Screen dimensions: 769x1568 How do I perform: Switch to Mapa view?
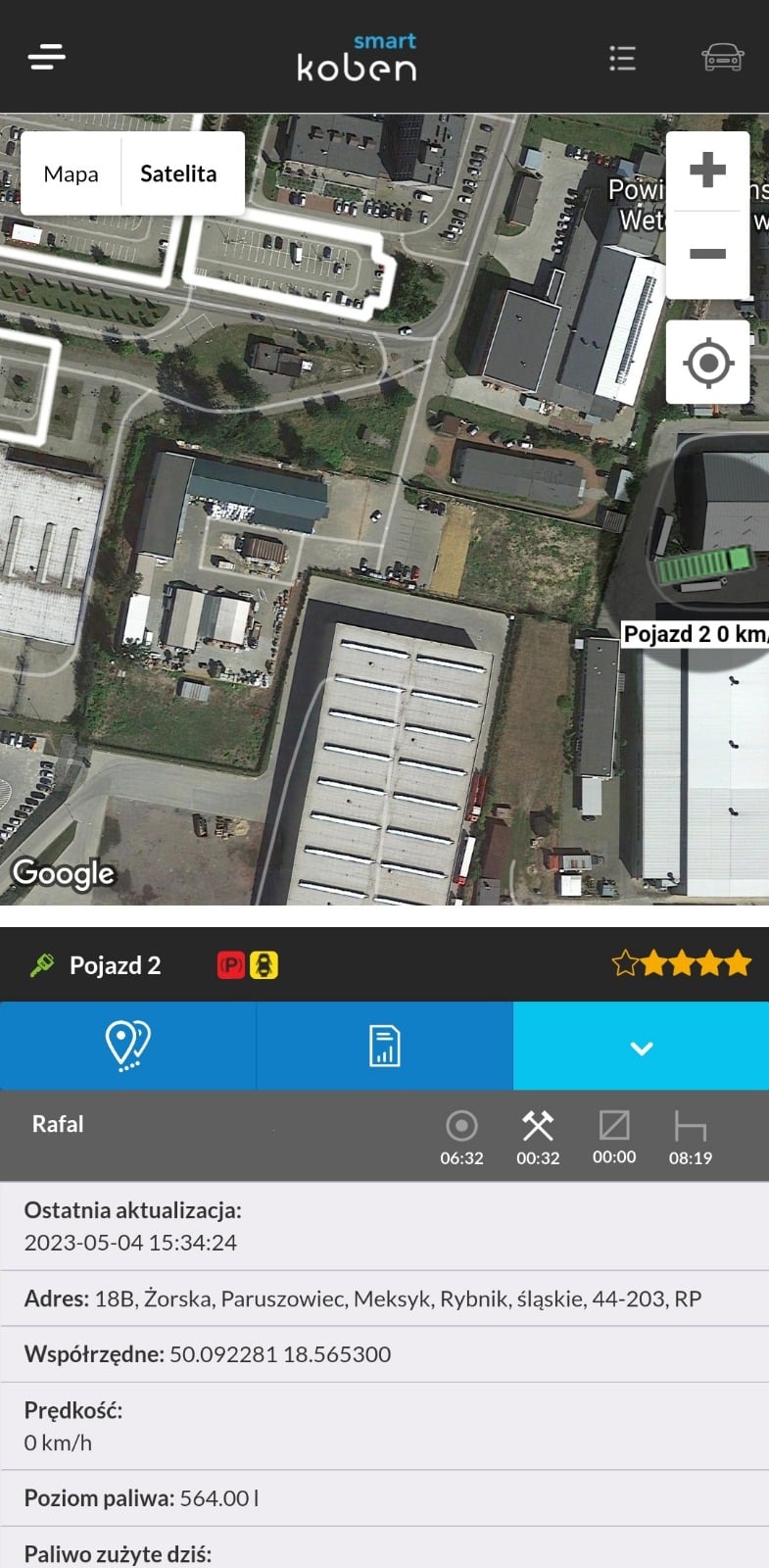(72, 174)
